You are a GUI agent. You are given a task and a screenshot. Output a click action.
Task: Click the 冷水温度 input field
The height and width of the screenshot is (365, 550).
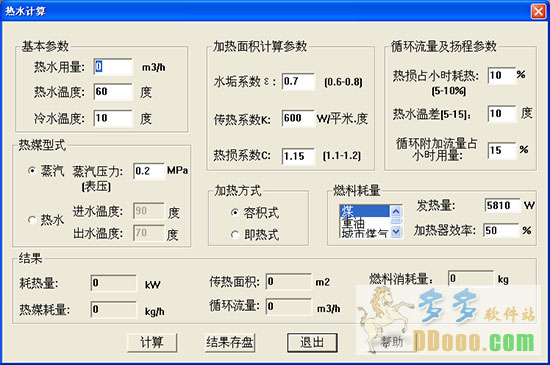point(113,118)
